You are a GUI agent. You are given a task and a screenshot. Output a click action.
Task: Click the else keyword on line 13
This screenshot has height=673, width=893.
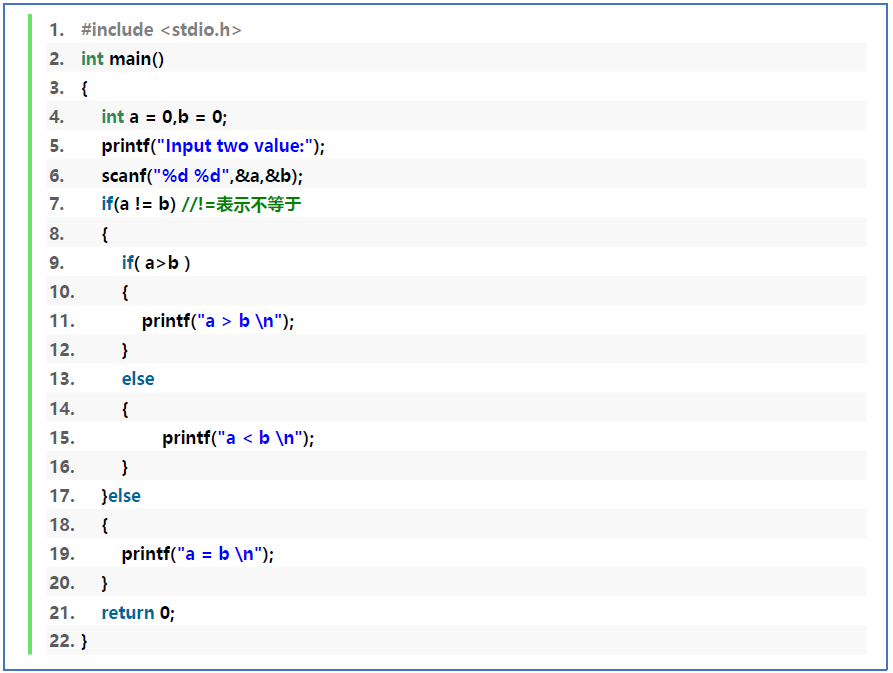[138, 379]
